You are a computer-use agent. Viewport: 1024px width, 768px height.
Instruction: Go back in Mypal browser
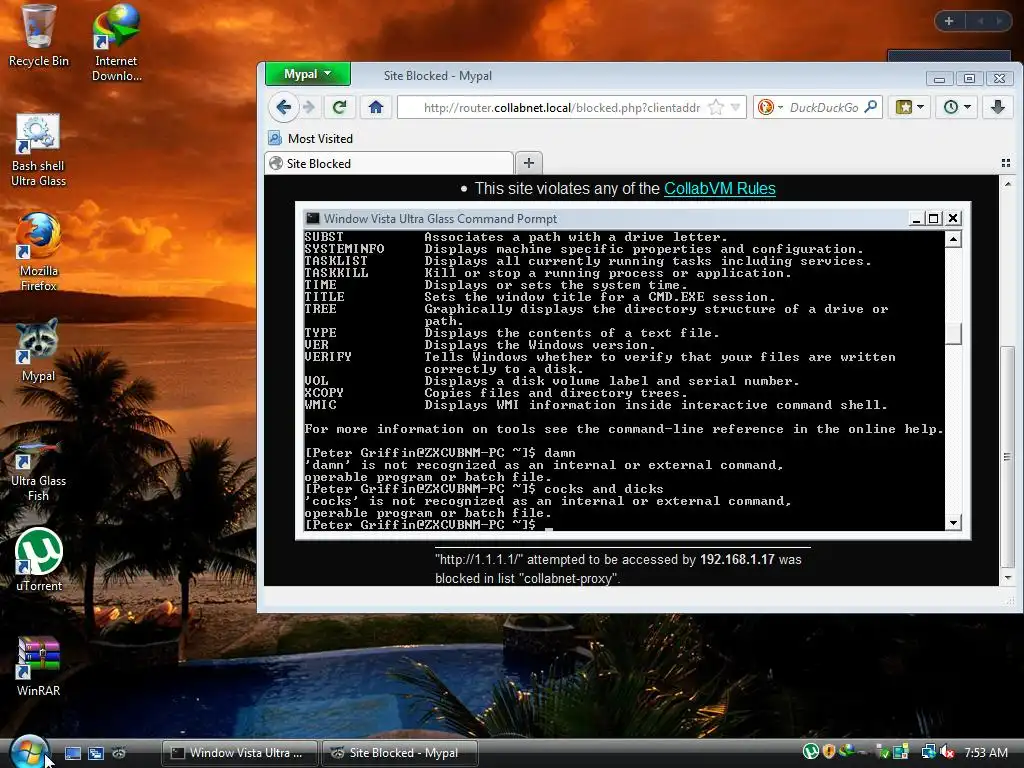[x=283, y=107]
